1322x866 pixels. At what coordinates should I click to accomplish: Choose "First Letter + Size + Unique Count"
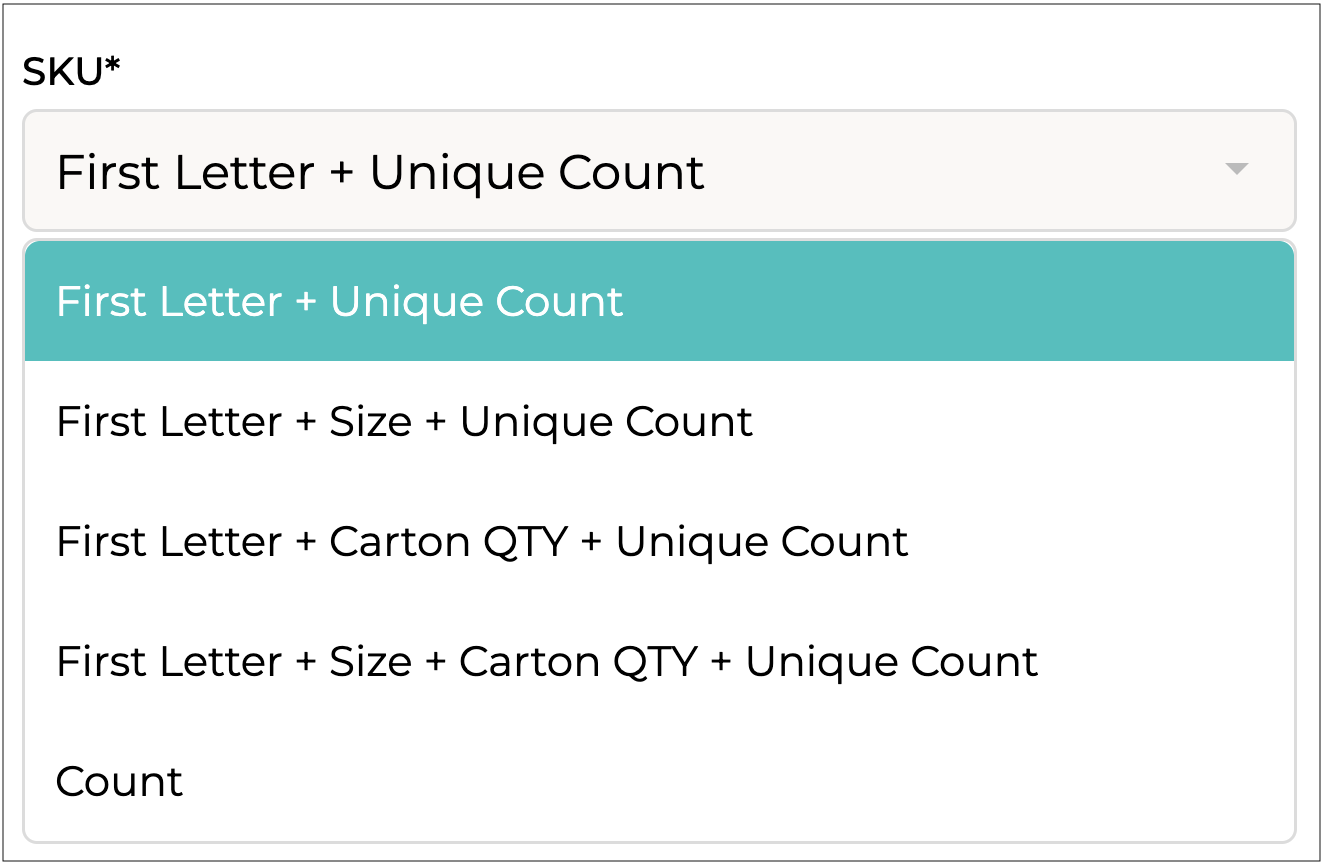tap(404, 422)
